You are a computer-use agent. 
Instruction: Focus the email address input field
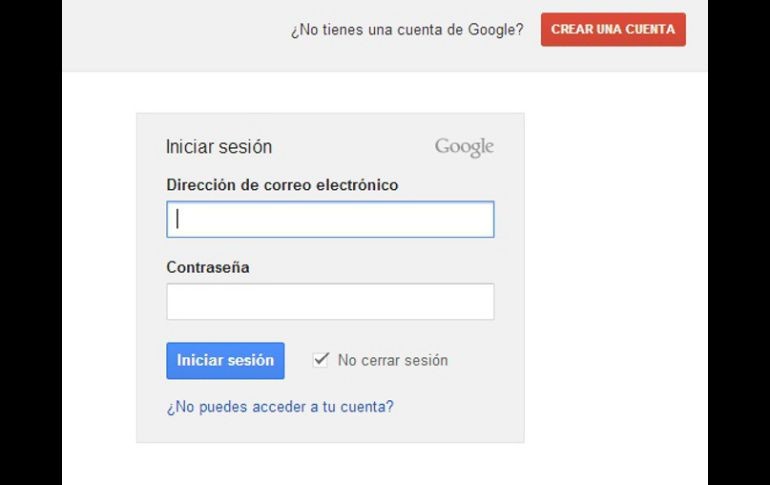tap(330, 220)
